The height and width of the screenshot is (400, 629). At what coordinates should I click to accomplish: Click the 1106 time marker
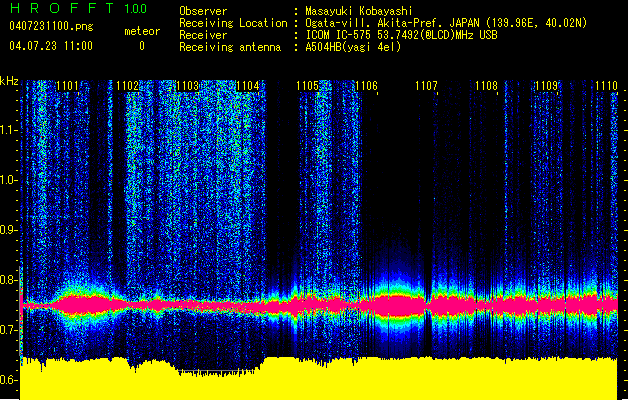367,86
